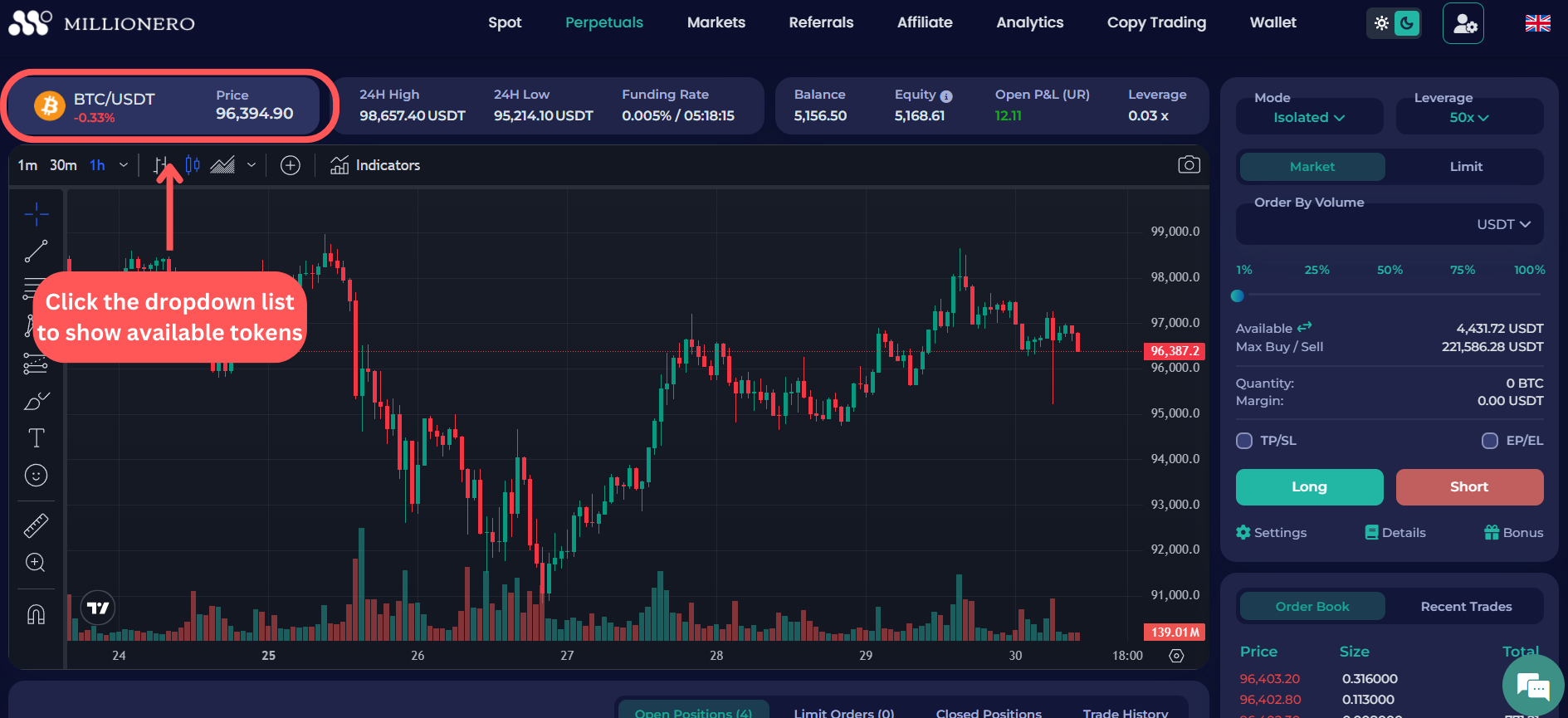
Task: Tick the EP/EL checkbox
Action: [x=1490, y=441]
